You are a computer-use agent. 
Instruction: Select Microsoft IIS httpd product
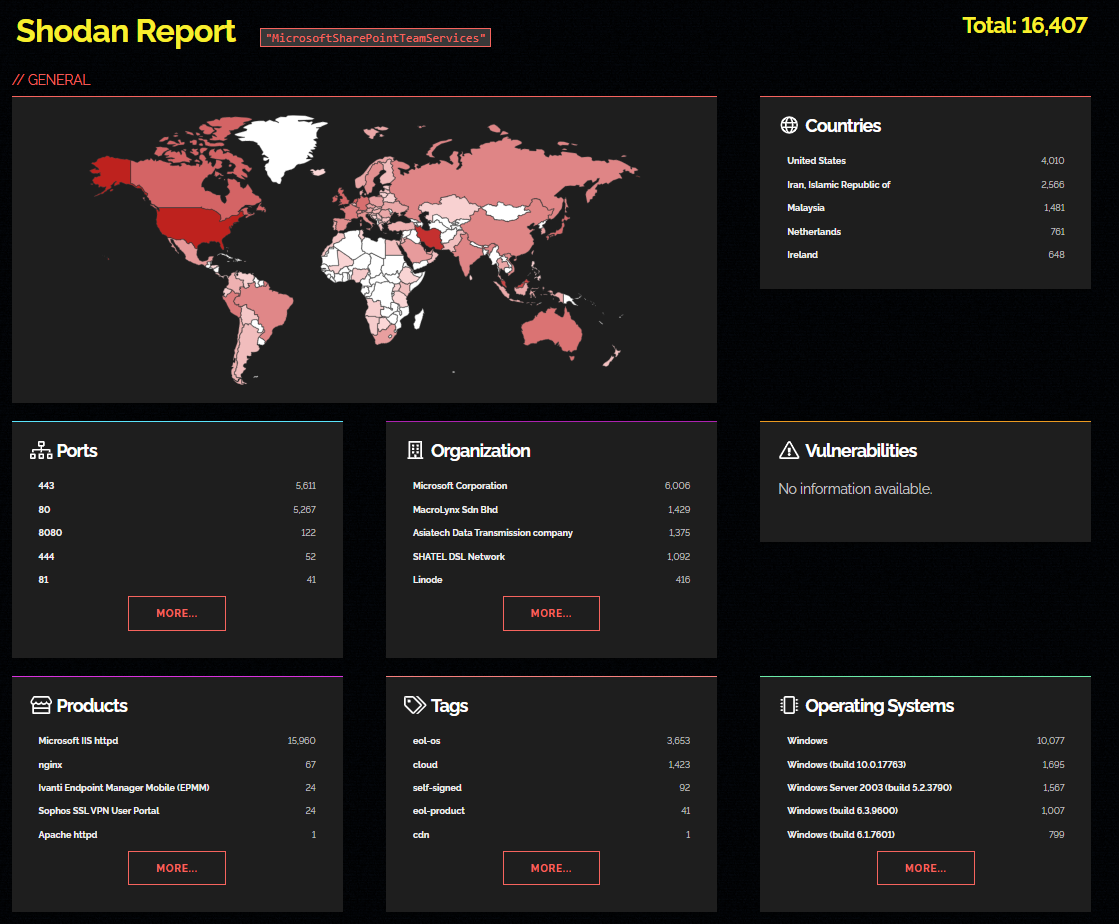(x=177, y=741)
